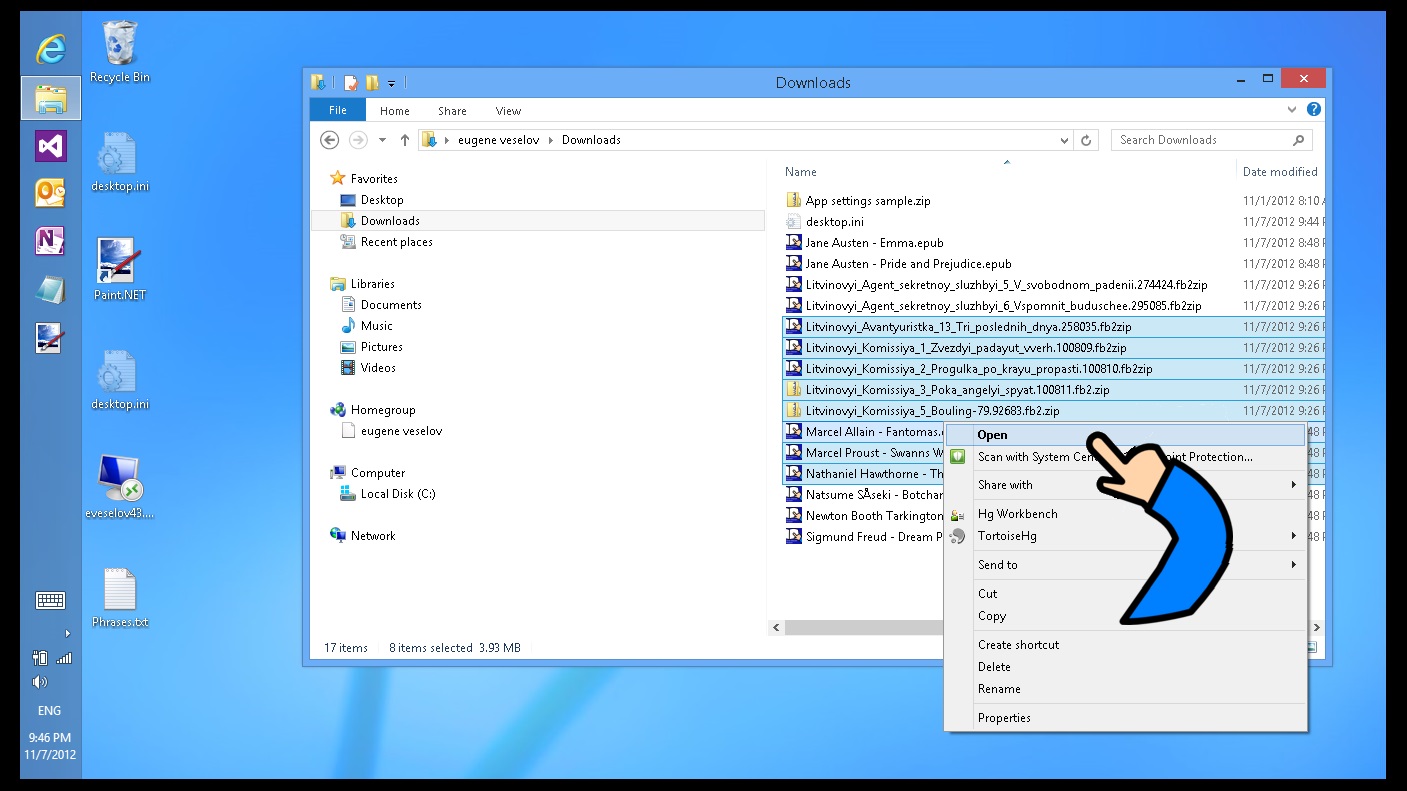1407x791 pixels.
Task: Show hidden tray icons via the small arrow
Action: tap(68, 633)
